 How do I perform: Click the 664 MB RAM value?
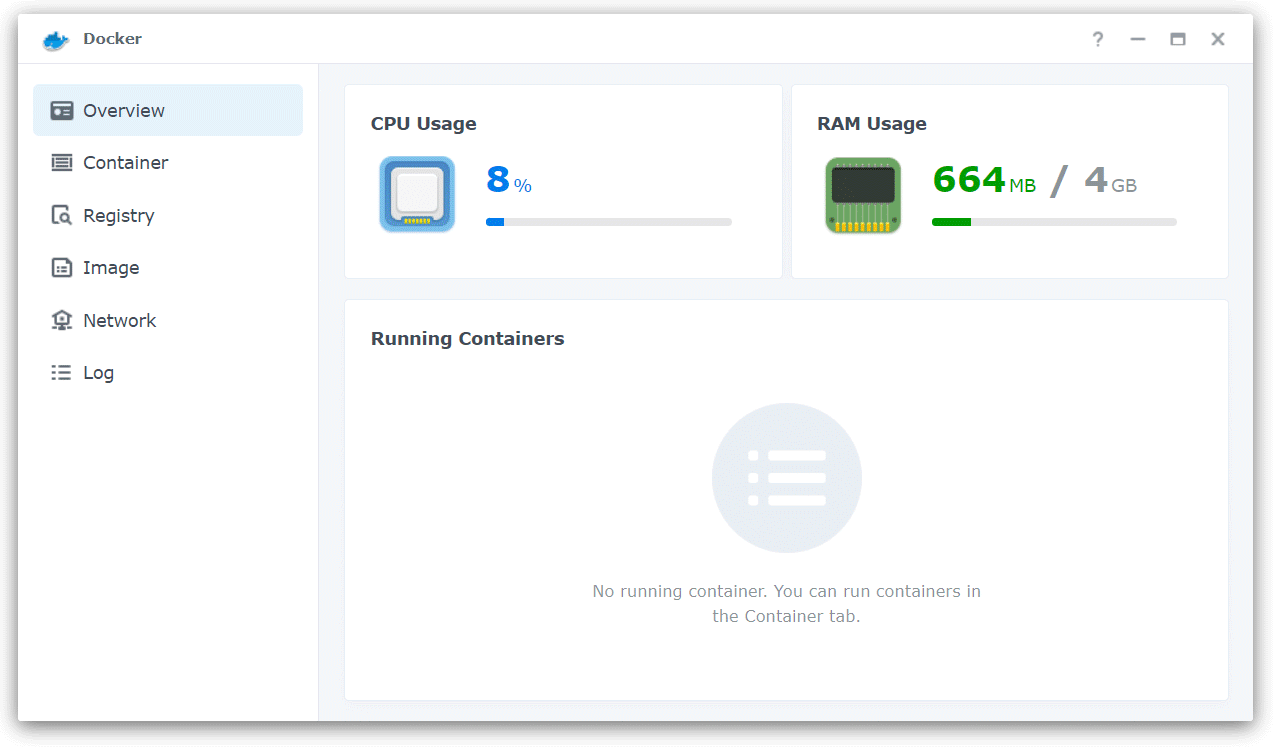984,180
